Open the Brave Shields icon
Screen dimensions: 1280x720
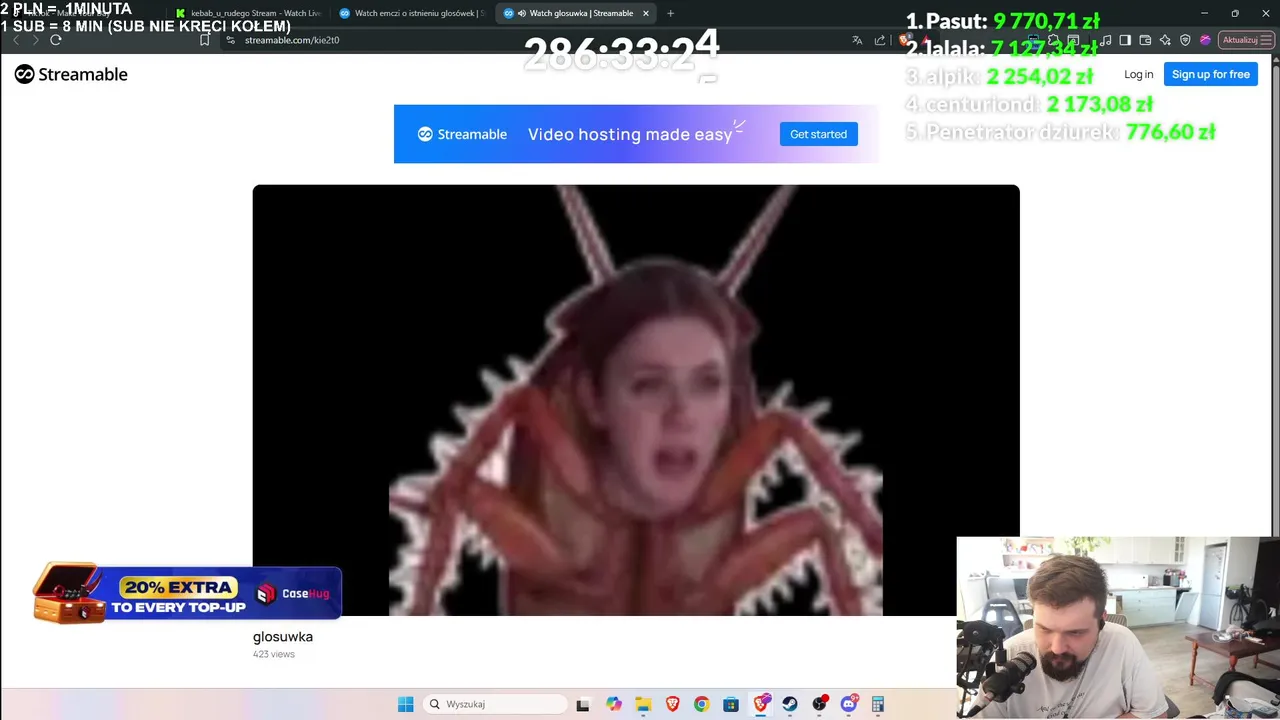click(x=905, y=40)
